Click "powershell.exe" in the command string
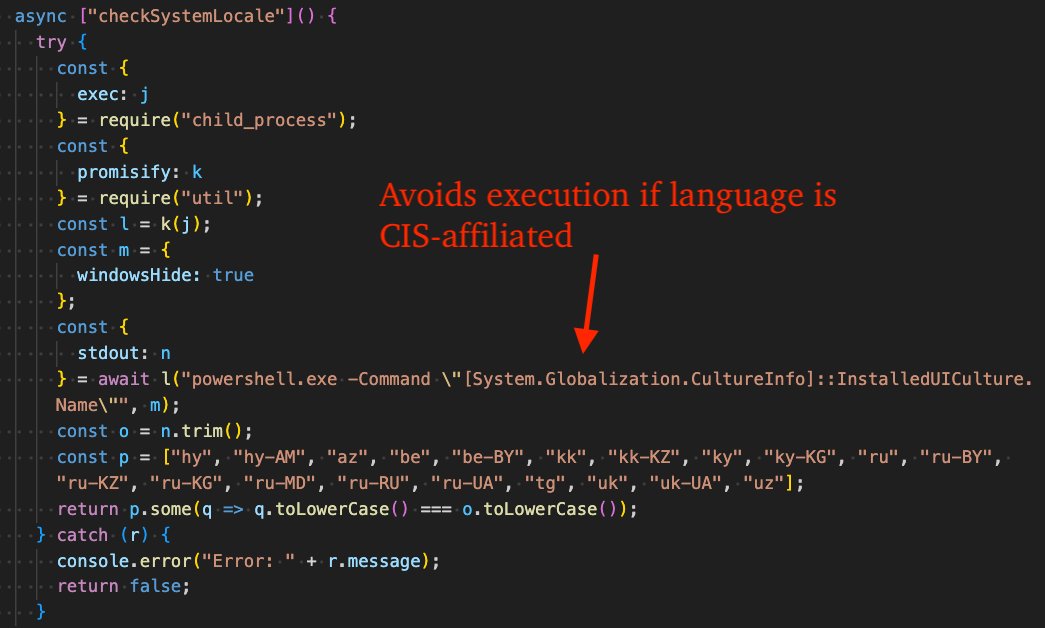Screen dimensions: 1045x628 coord(265,379)
